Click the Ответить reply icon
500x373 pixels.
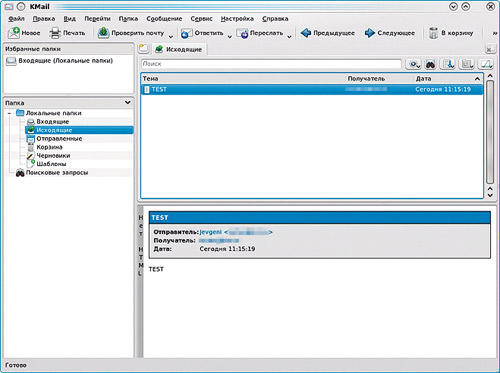pyautogui.click(x=186, y=33)
